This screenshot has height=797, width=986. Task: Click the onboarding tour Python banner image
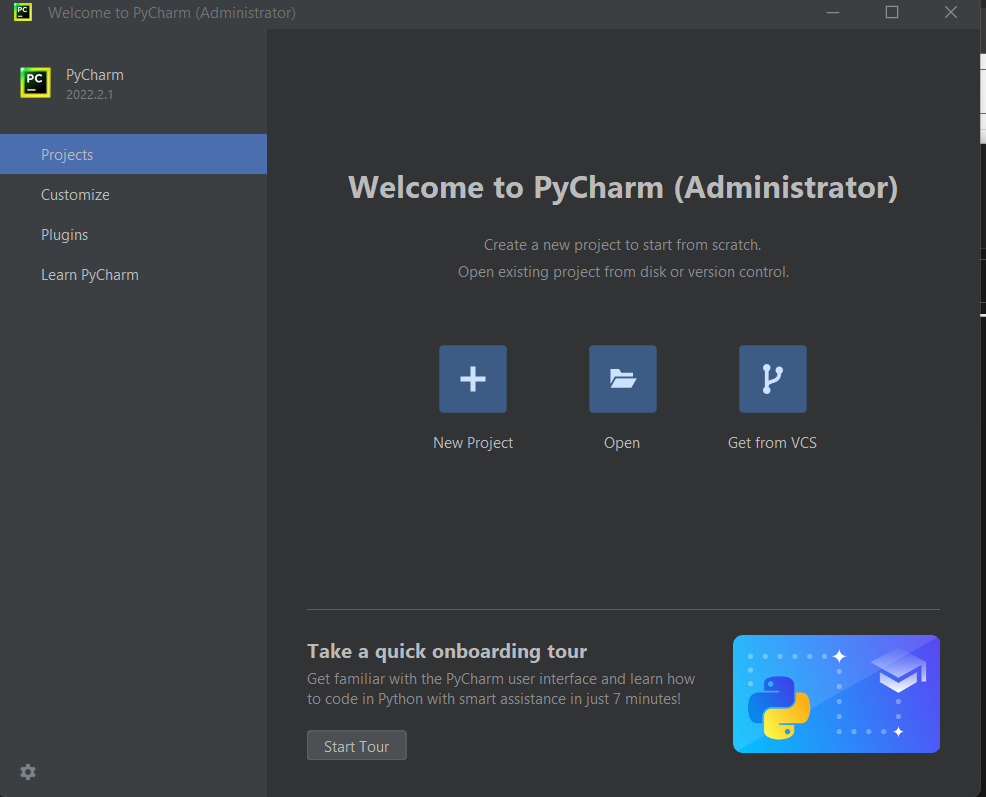tap(836, 694)
